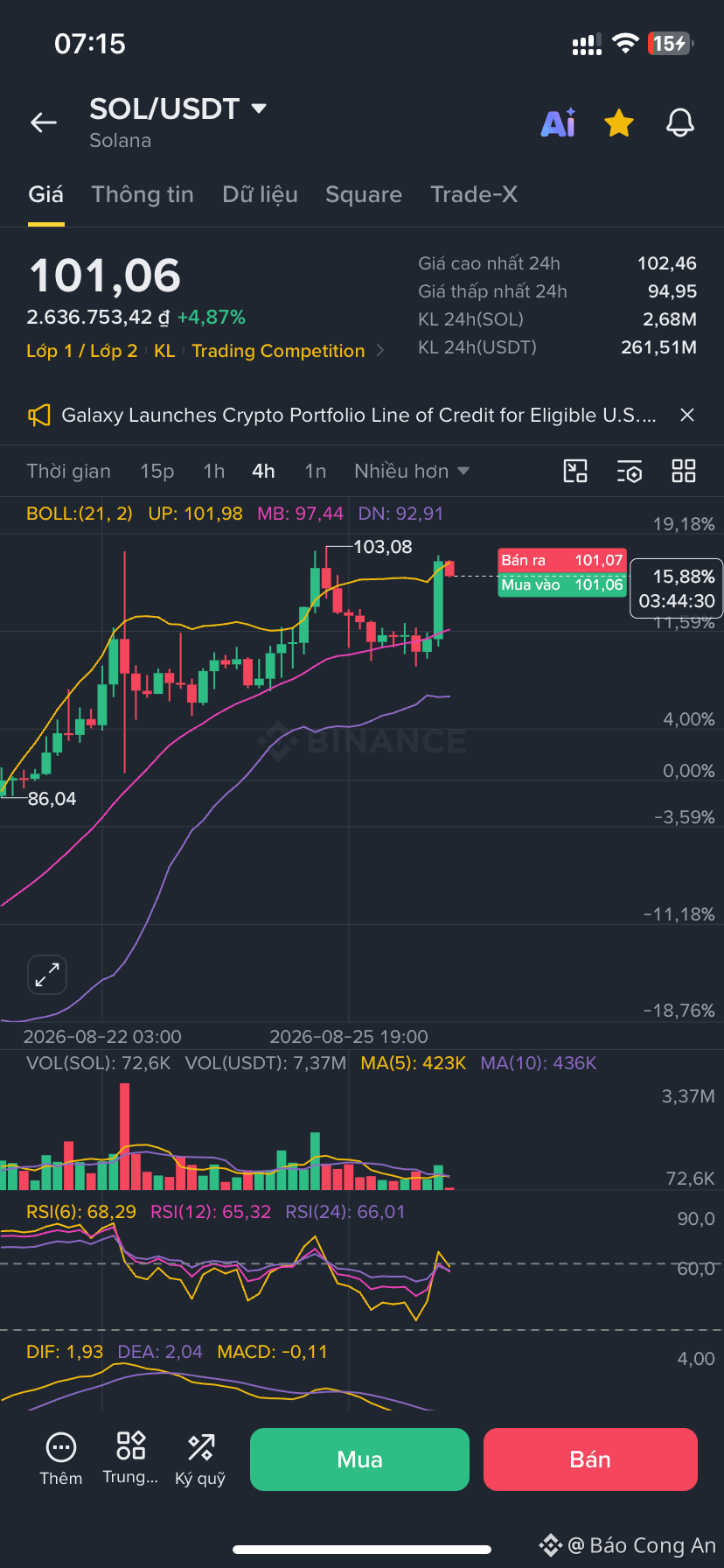The image size is (724, 1568).
Task: Tap the green Mua button
Action: coord(359,1459)
